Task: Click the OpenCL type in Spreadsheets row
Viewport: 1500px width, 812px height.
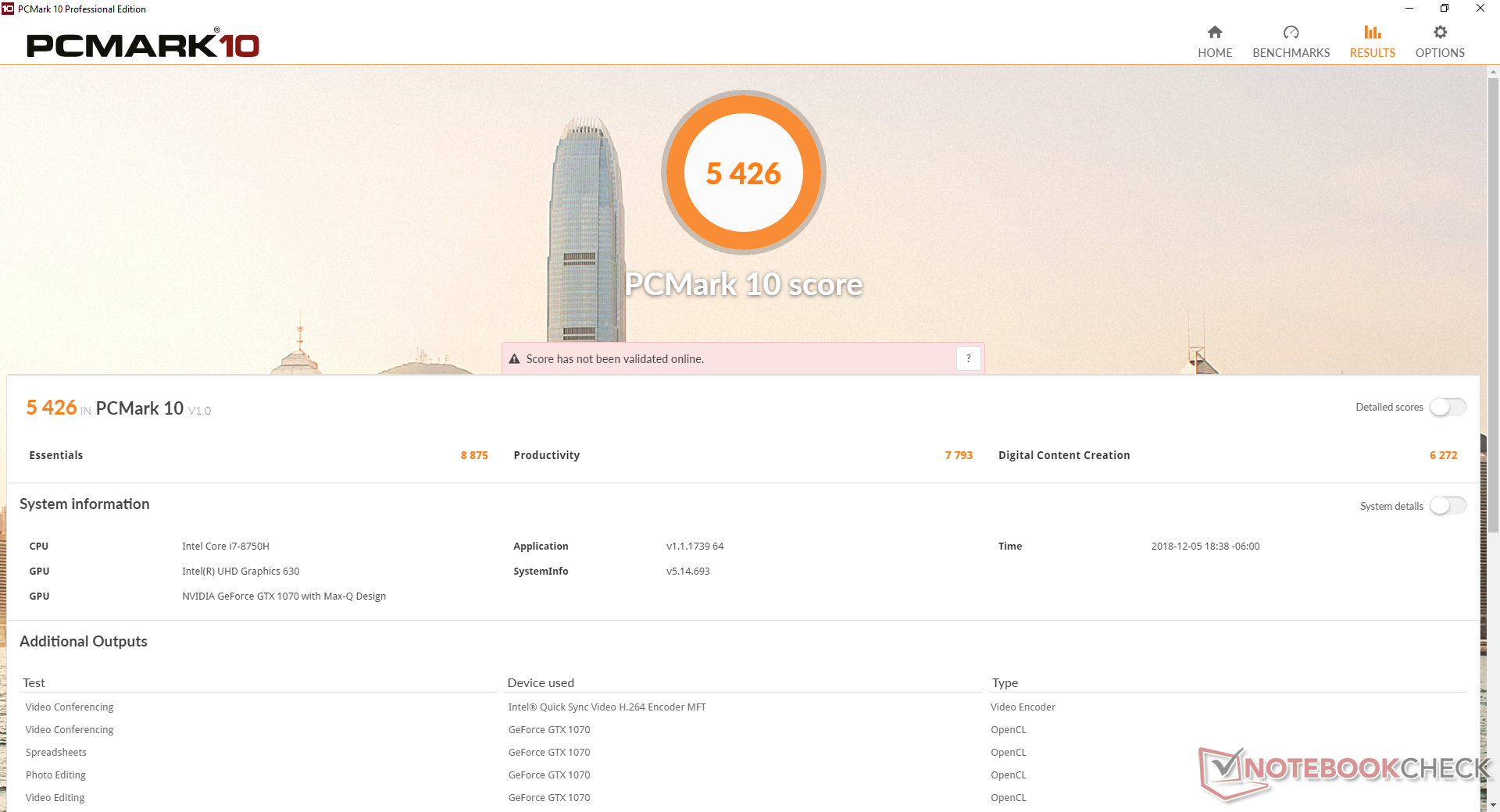Action: 1009,753
